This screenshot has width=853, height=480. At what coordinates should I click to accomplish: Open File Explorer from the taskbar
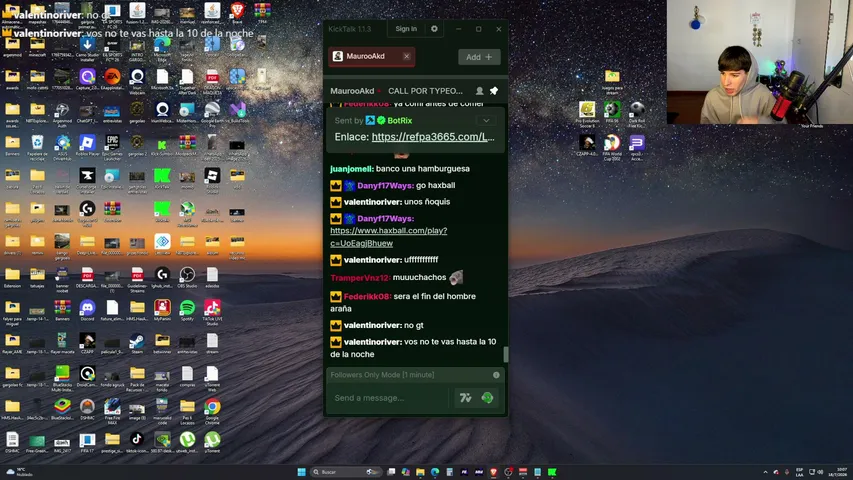tap(420, 472)
